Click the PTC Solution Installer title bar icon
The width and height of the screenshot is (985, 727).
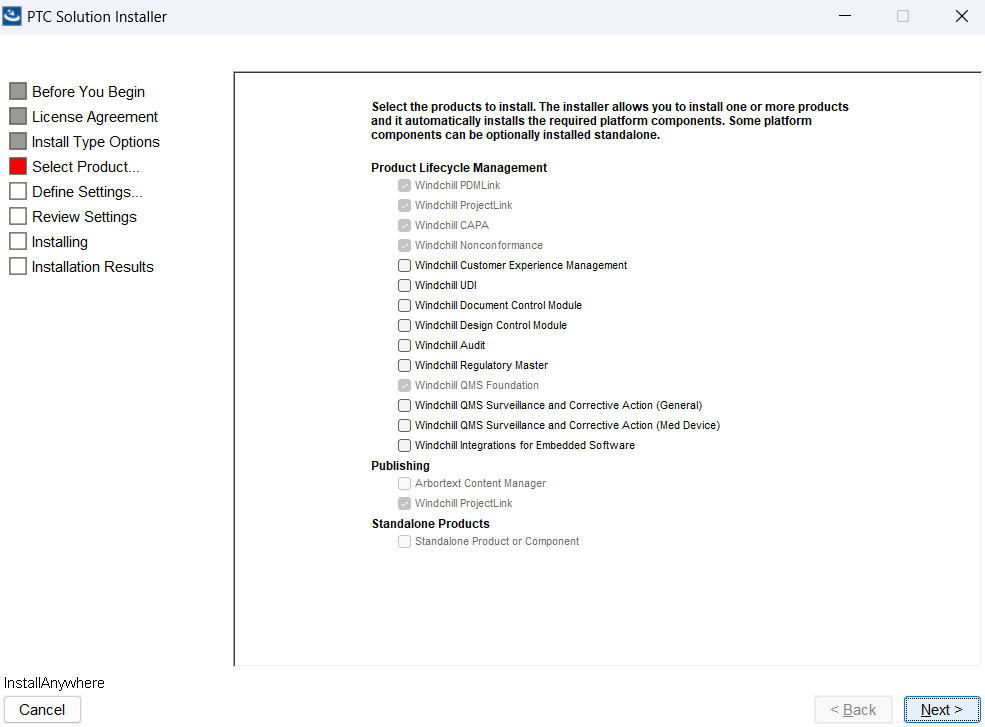[12, 16]
